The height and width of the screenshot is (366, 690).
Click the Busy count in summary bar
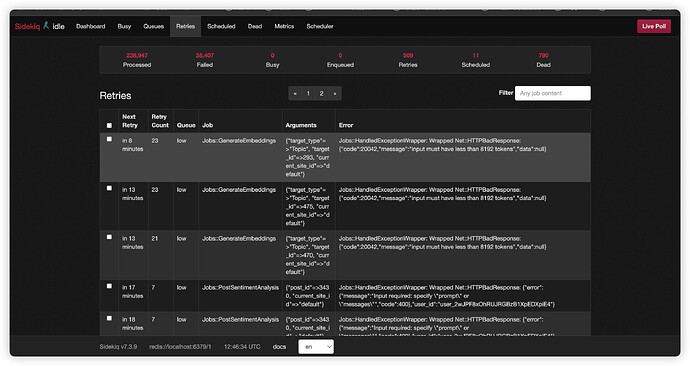[x=272, y=56]
